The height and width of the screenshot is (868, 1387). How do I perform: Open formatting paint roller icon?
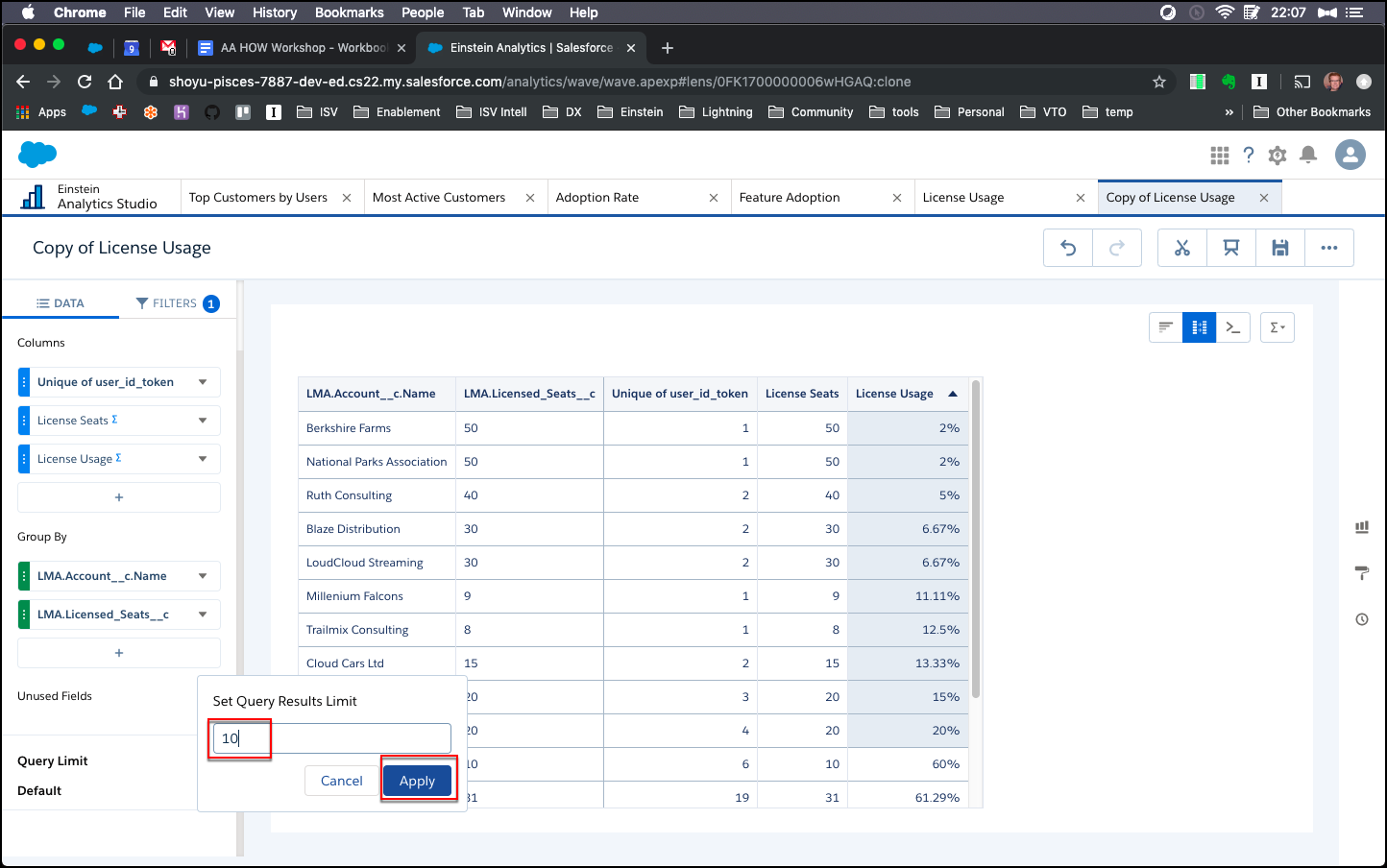[x=1362, y=573]
